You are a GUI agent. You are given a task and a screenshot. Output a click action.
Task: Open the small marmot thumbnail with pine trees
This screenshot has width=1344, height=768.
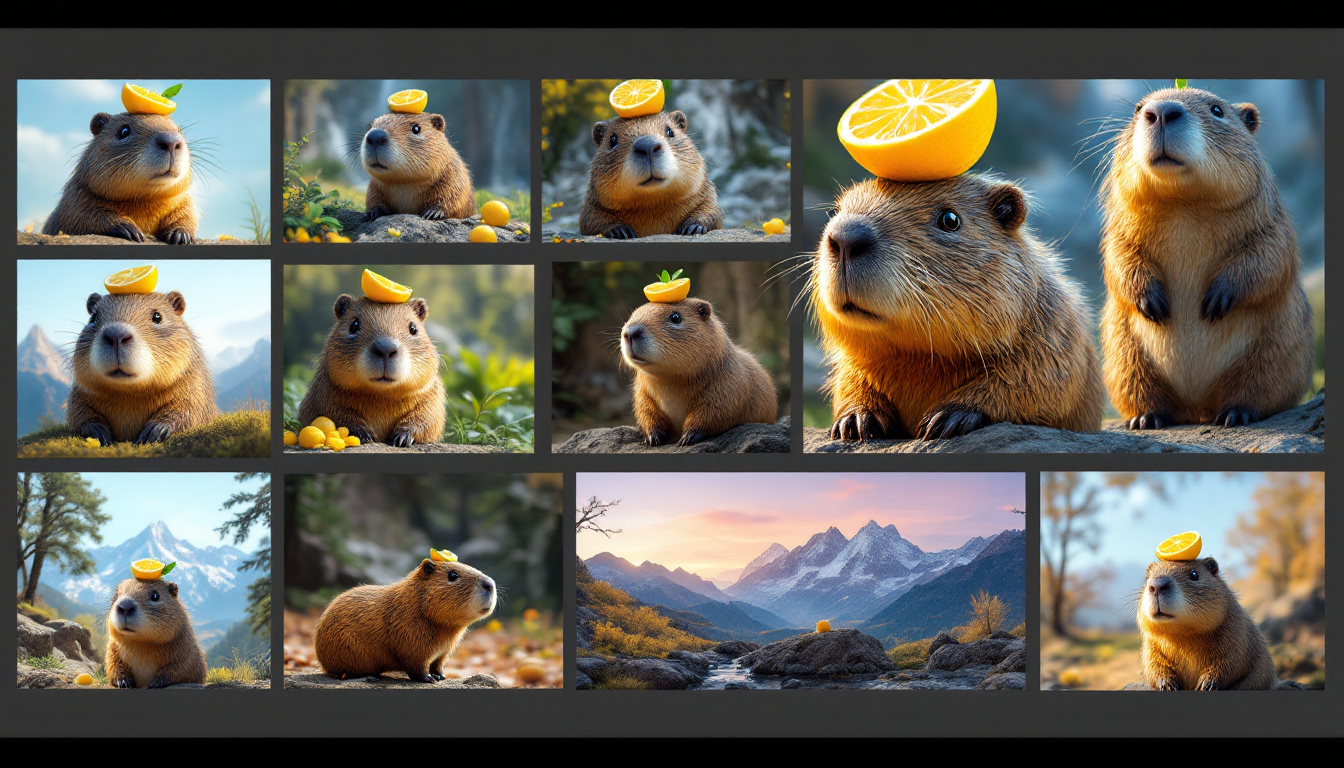[143, 580]
